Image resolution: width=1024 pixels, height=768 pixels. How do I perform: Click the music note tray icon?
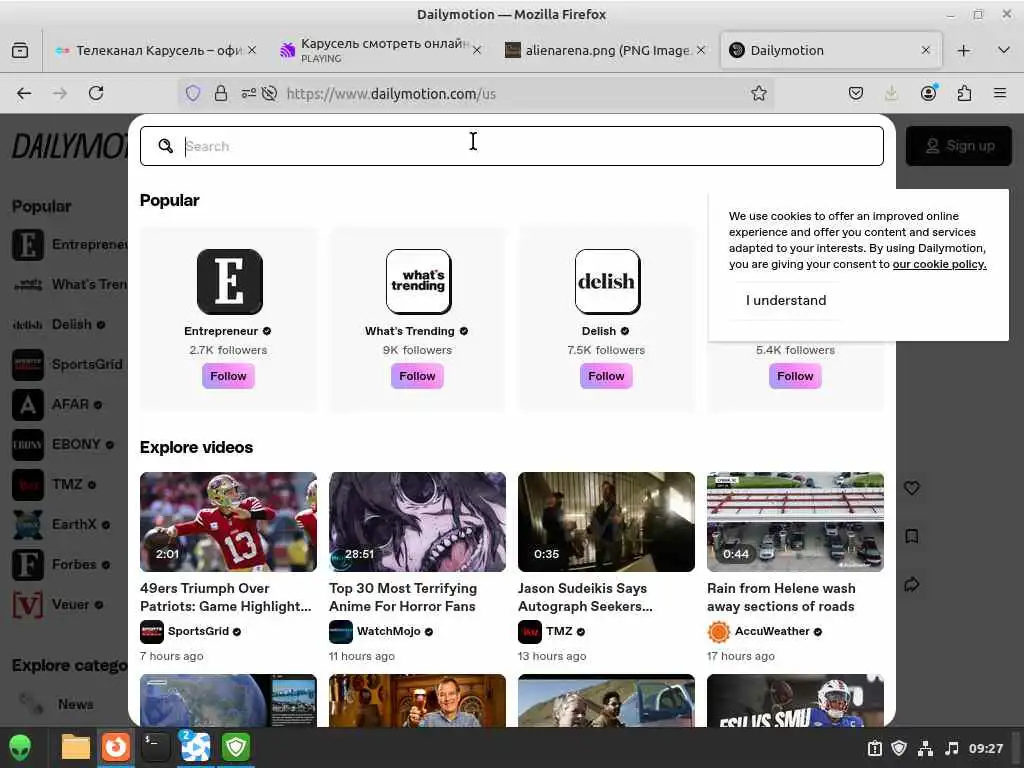click(x=952, y=748)
